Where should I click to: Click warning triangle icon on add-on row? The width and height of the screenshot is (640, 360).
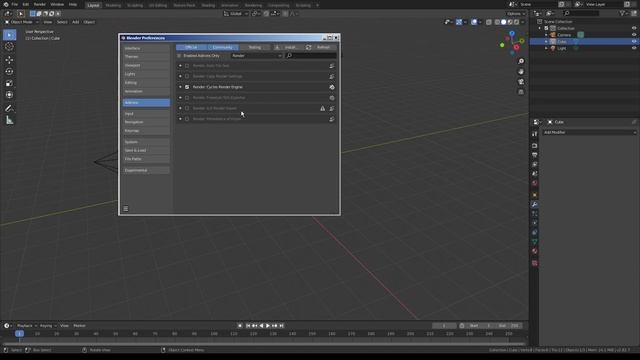[x=322, y=109]
